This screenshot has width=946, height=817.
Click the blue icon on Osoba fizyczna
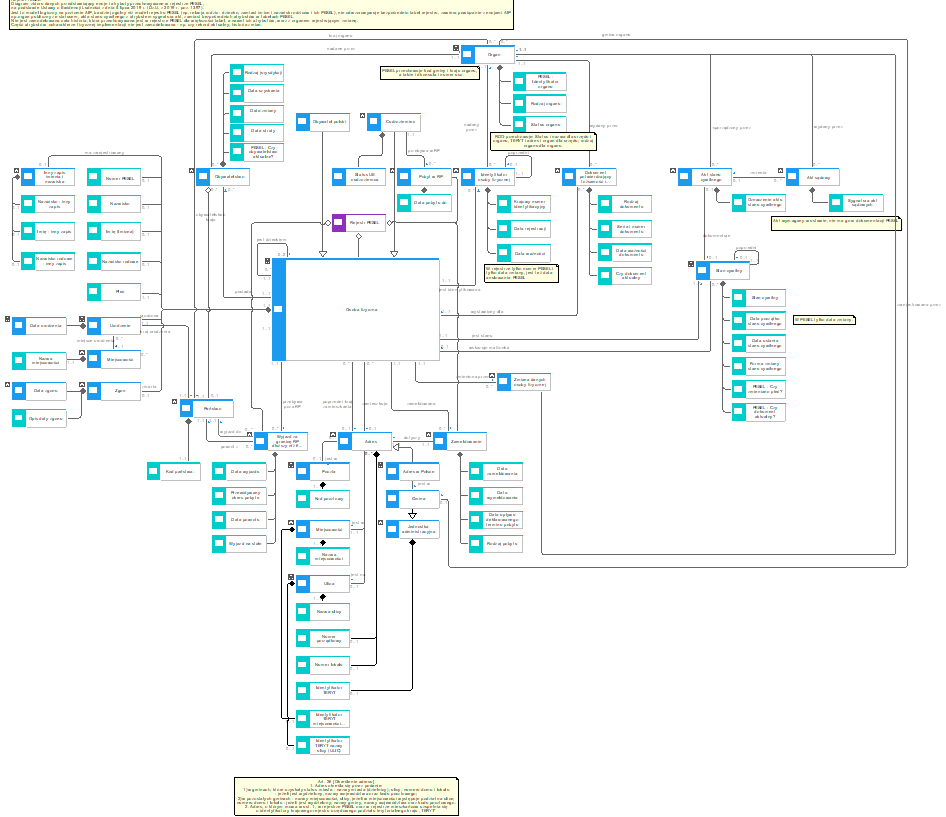click(279, 310)
